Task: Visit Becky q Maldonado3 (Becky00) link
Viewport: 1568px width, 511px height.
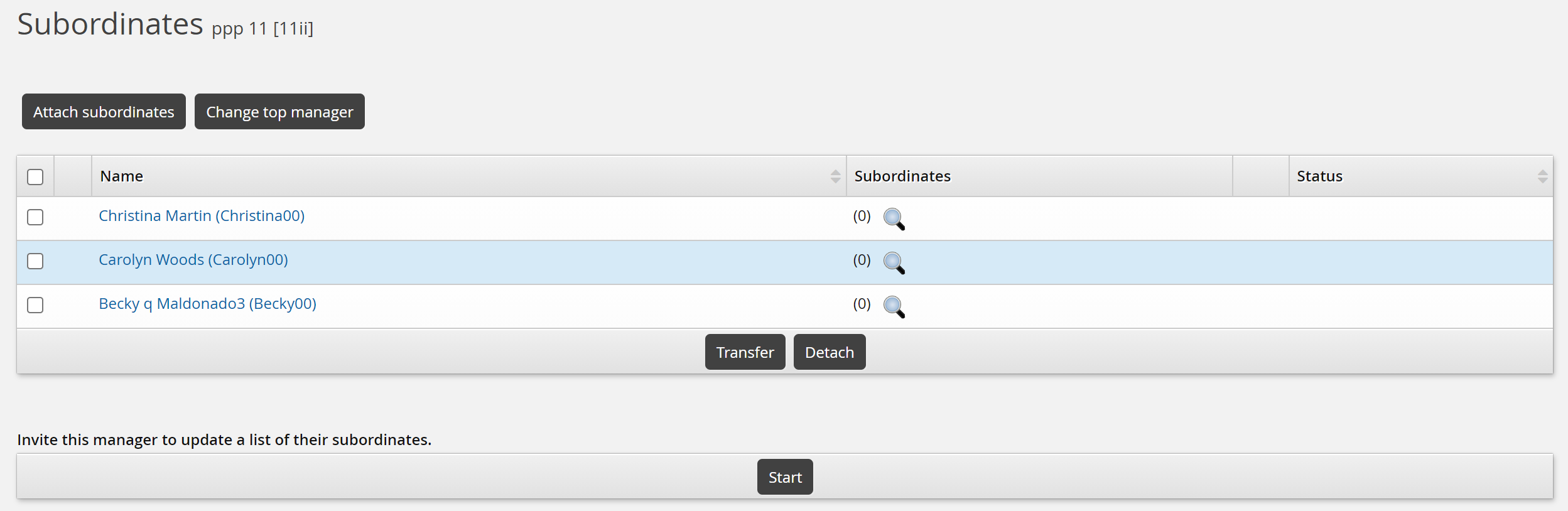Action: tap(207, 304)
